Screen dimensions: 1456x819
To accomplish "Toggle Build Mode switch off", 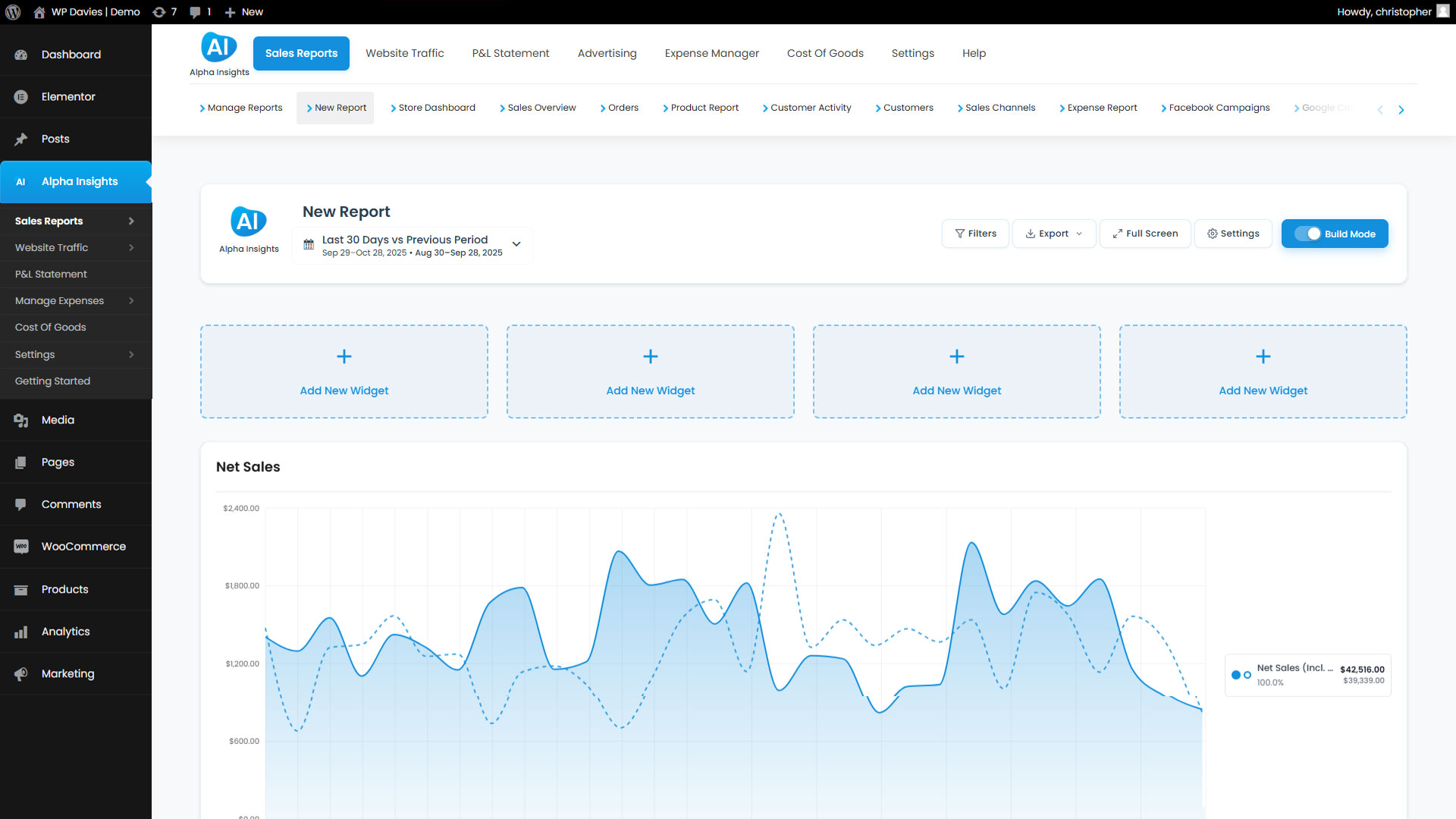I will 1308,234.
